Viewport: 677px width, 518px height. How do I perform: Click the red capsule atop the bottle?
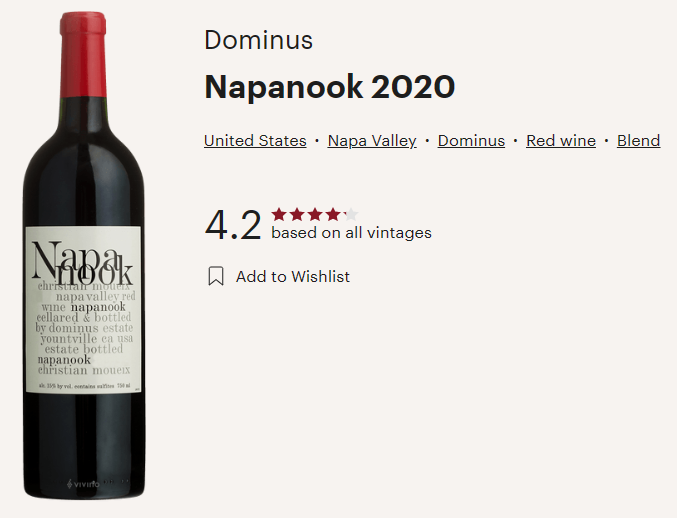pyautogui.click(x=83, y=55)
